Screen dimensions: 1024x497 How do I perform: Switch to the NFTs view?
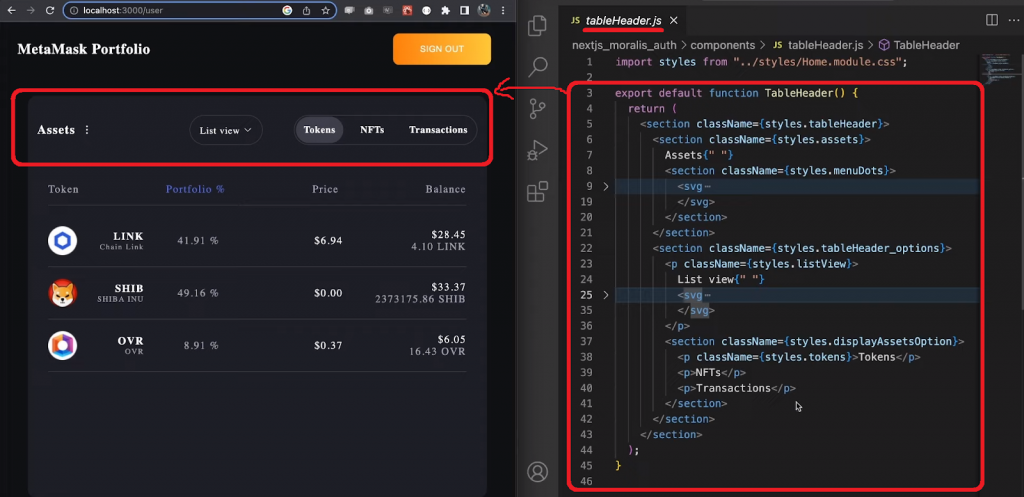tap(372, 130)
